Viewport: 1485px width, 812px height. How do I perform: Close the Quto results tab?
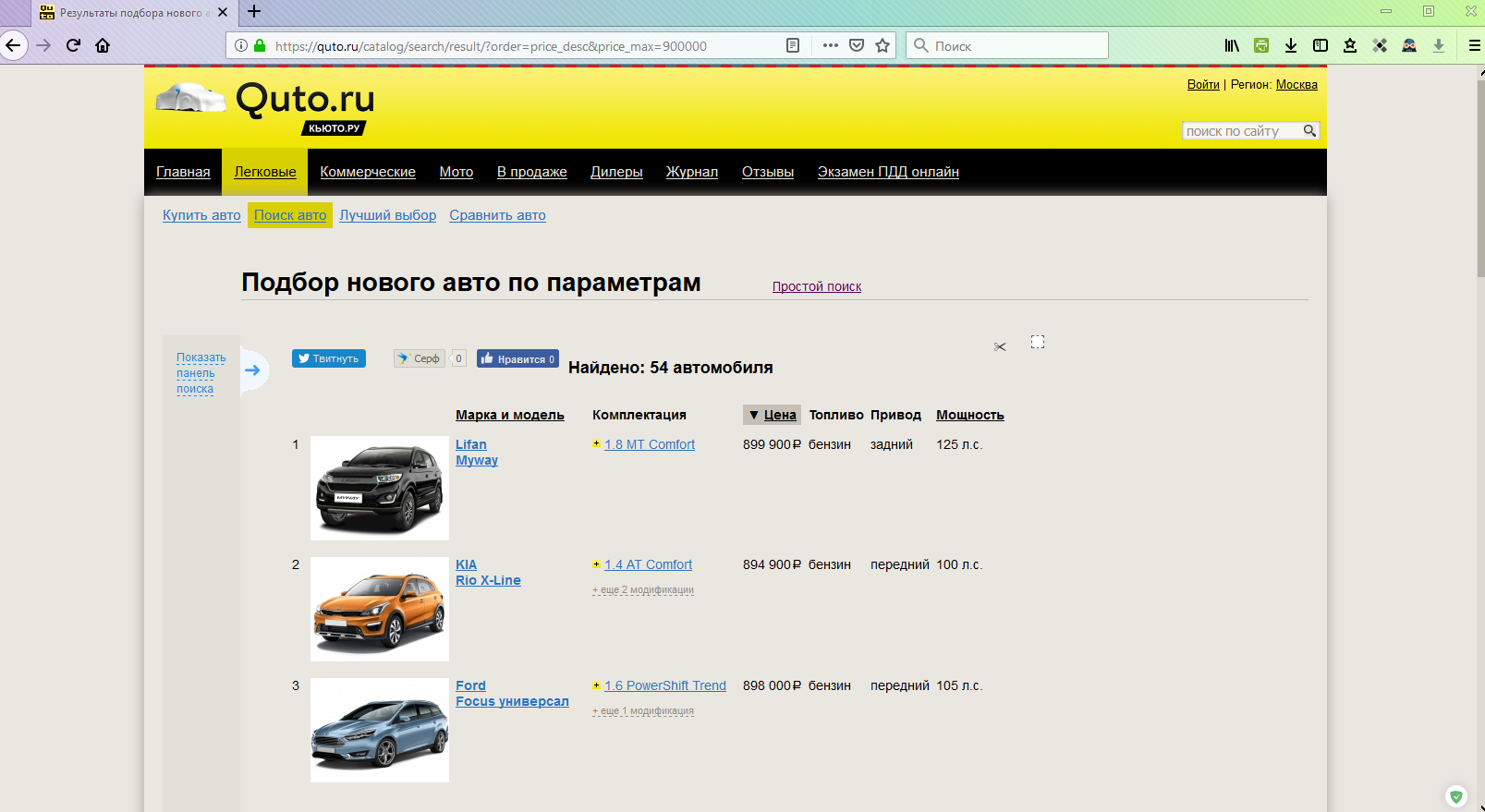[x=222, y=12]
